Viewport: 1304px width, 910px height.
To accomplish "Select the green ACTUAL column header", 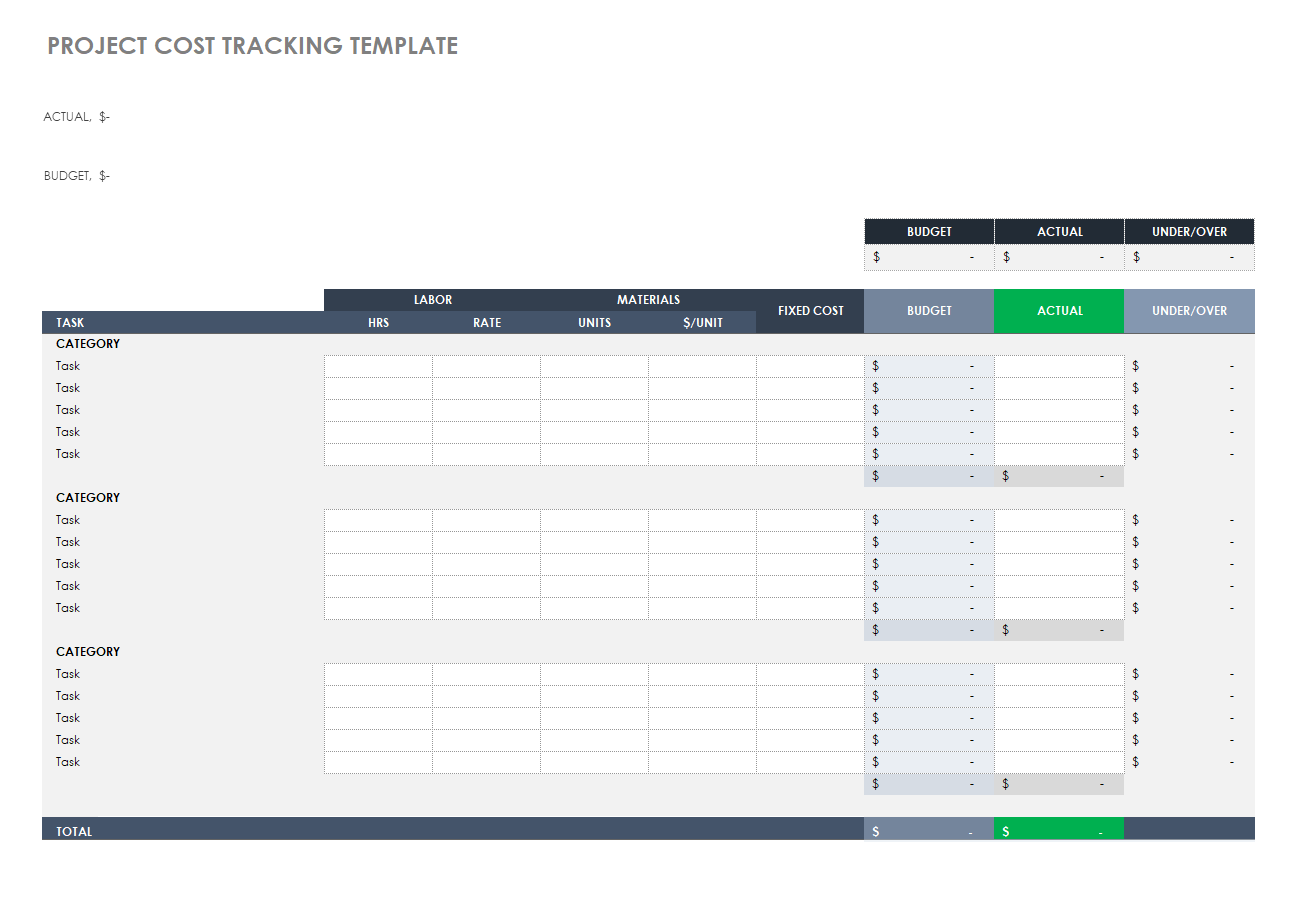I will pos(1059,311).
